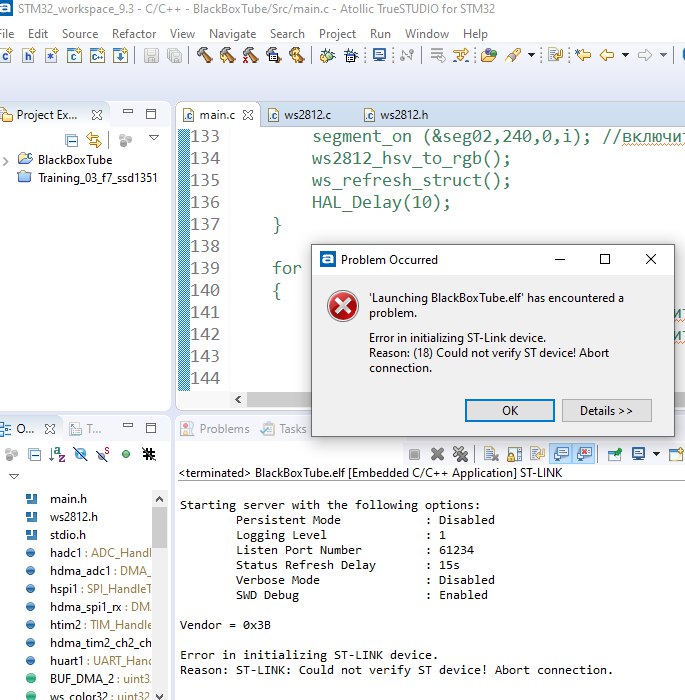Select stdio.h in the Outline list
Viewport: 685px width, 700px height.
tap(68, 535)
